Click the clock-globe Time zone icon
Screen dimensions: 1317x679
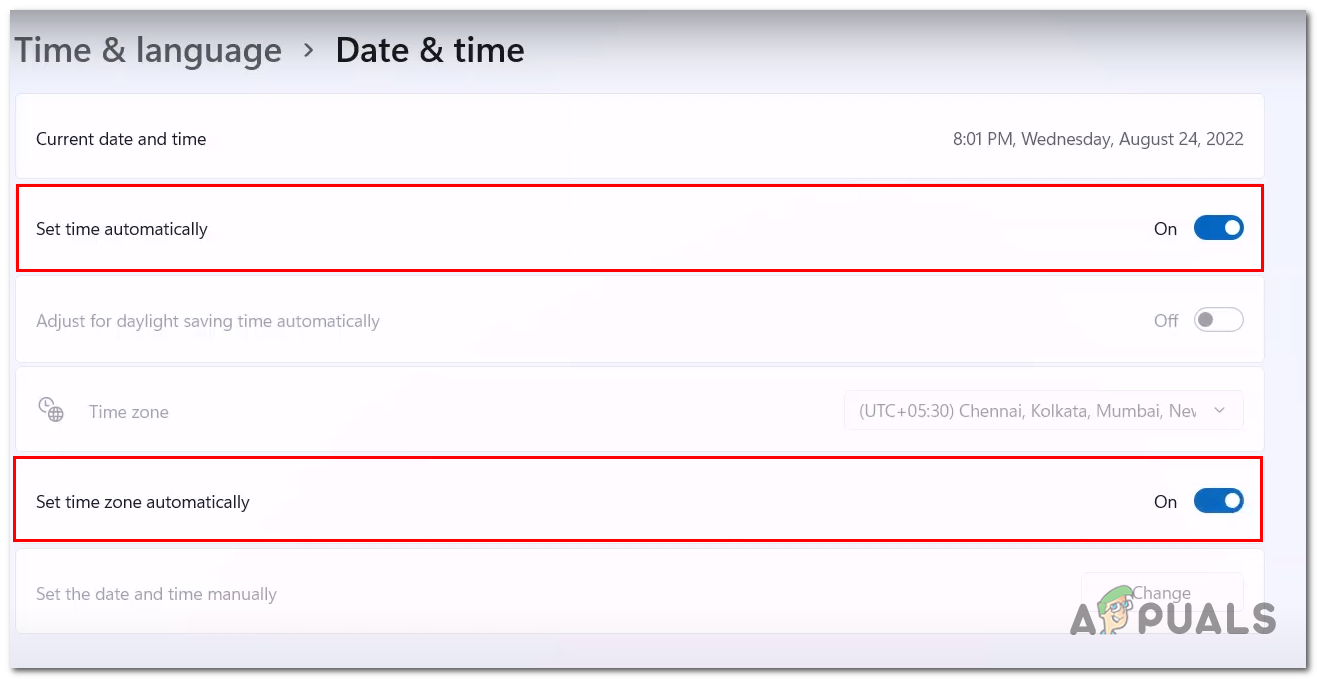pos(50,410)
